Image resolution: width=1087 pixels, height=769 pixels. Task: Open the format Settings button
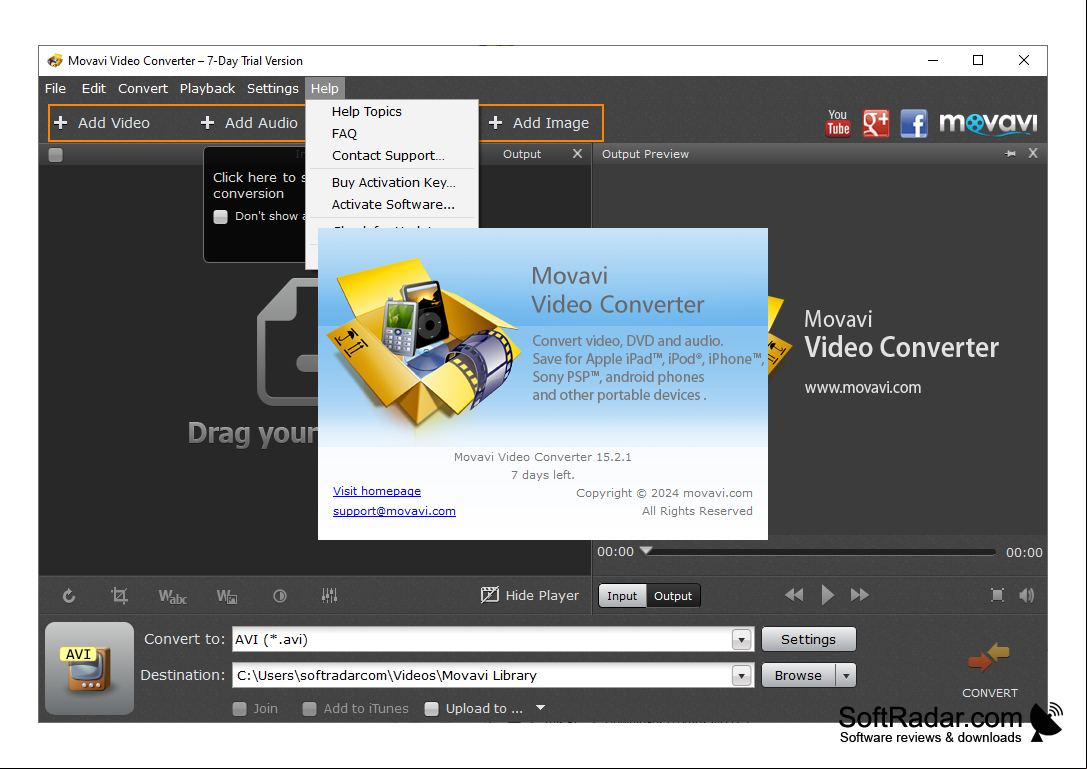click(x=808, y=639)
